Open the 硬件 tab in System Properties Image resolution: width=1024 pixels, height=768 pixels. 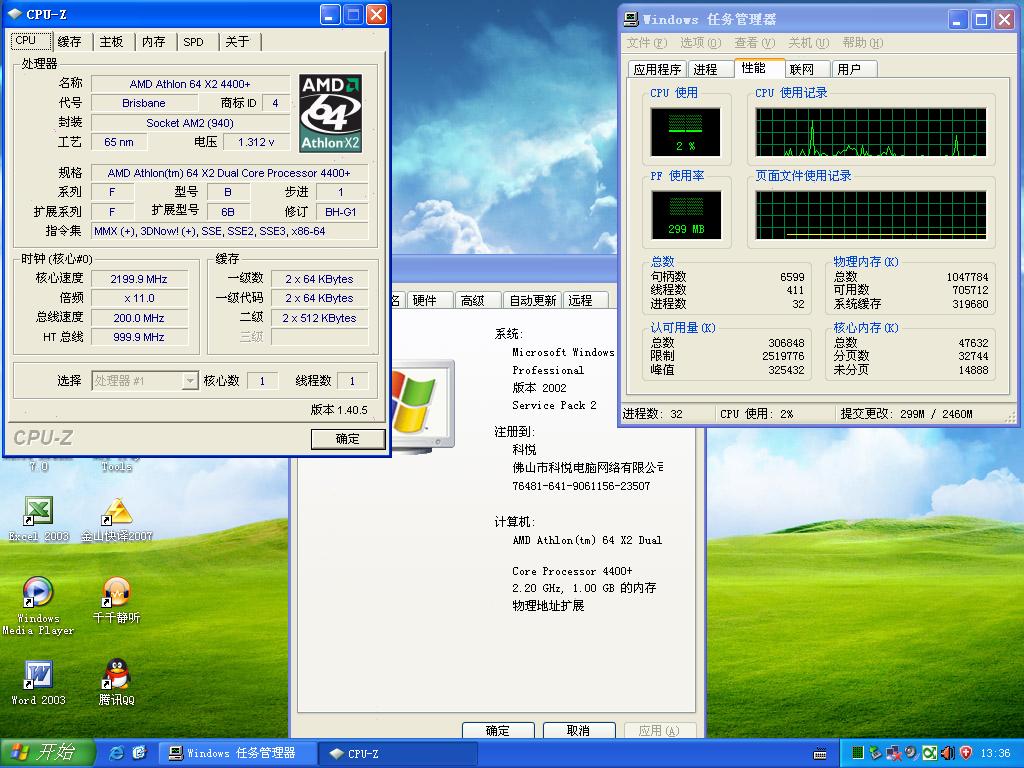point(424,300)
